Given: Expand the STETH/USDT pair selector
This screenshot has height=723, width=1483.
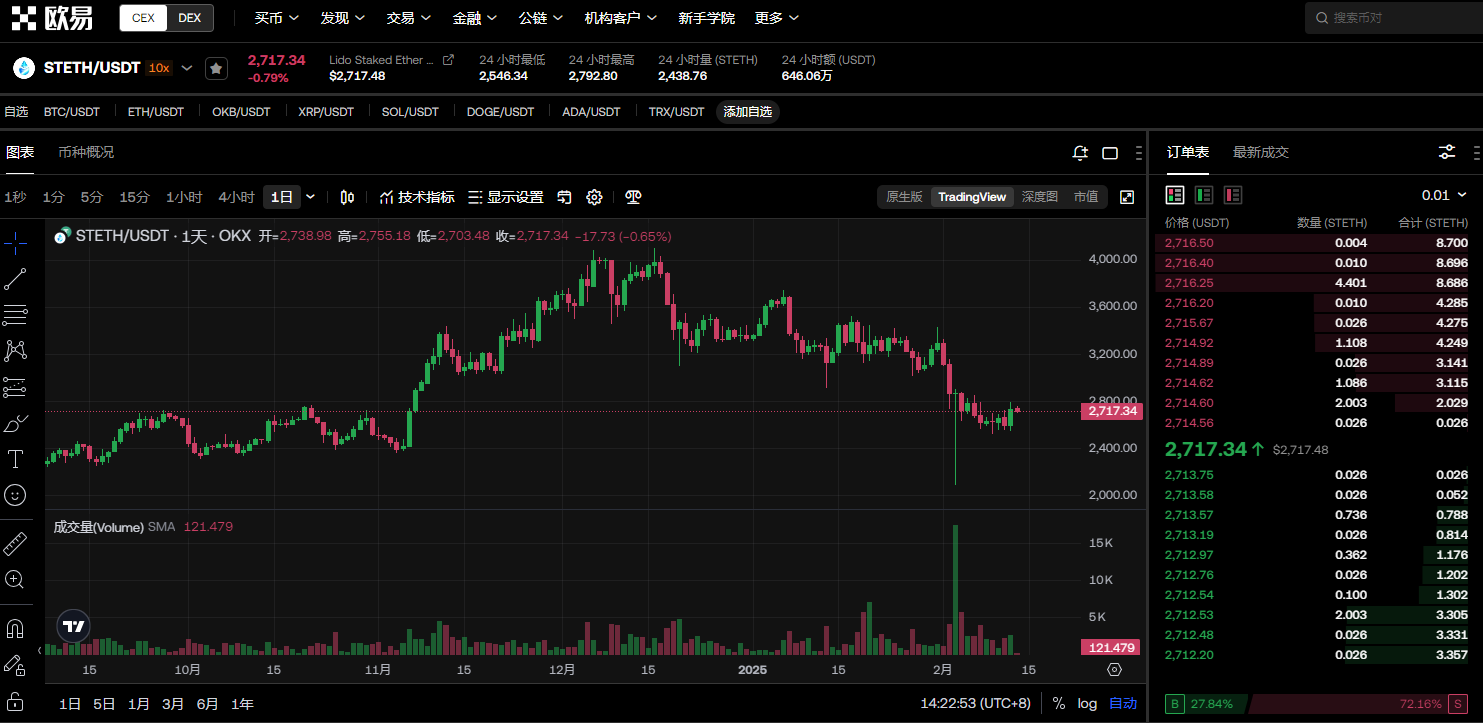Looking at the screenshot, I should 187,68.
